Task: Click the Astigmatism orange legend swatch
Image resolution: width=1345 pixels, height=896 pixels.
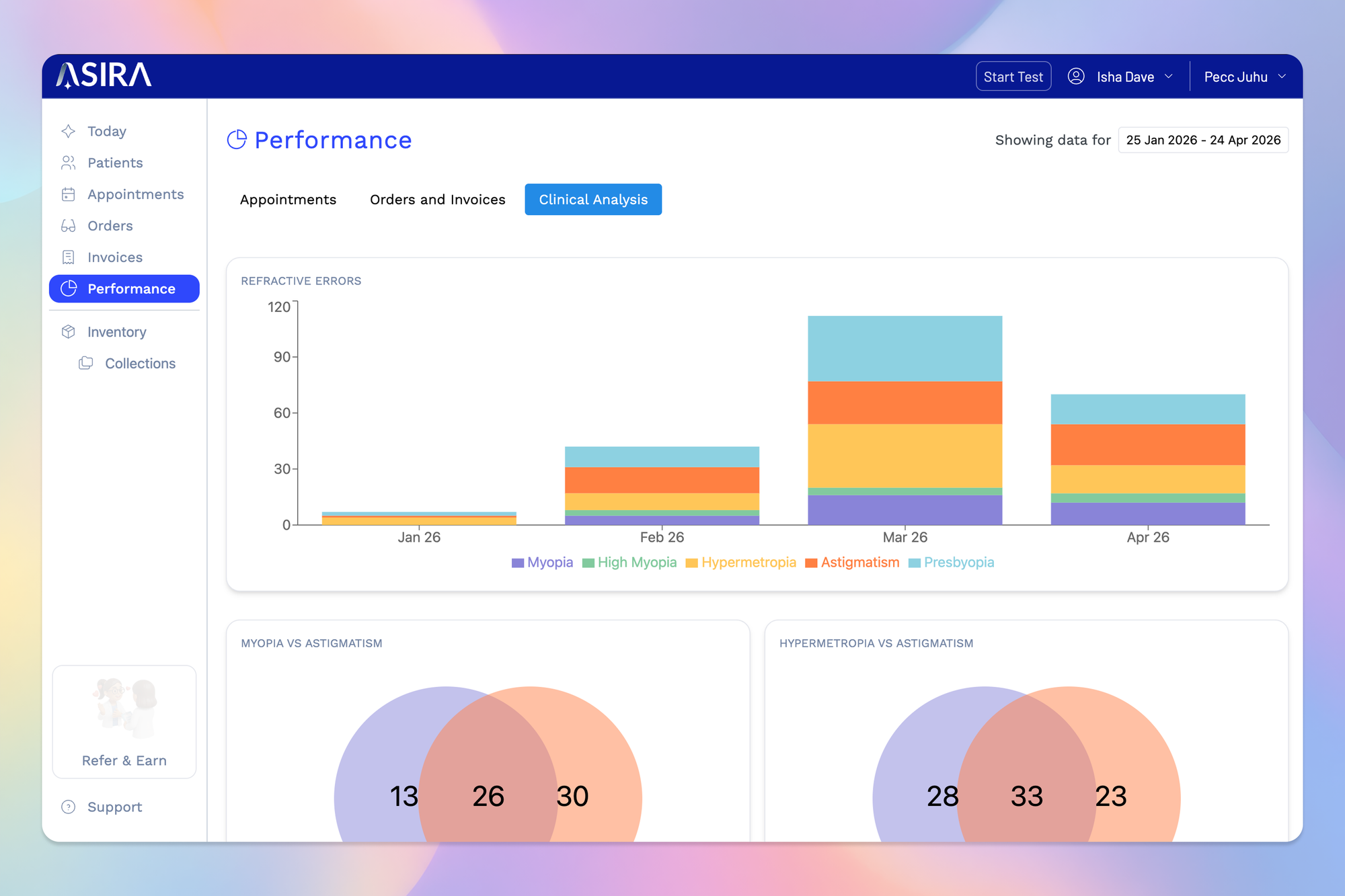Action: (811, 563)
